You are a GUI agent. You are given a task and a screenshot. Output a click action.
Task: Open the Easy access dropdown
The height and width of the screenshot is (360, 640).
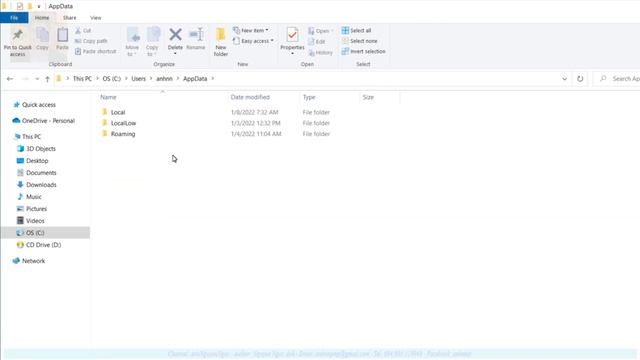253,41
